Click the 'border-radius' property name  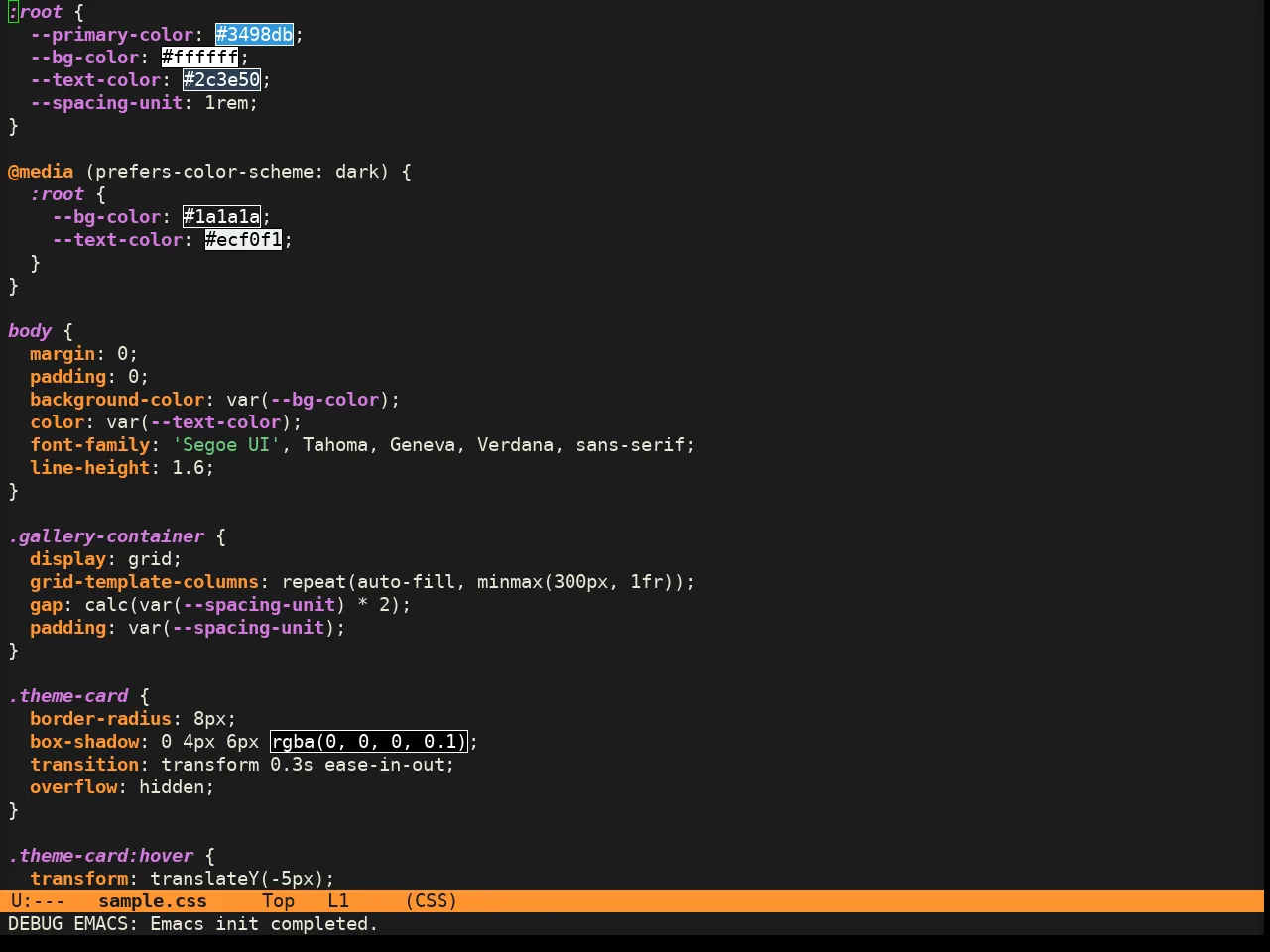click(100, 719)
